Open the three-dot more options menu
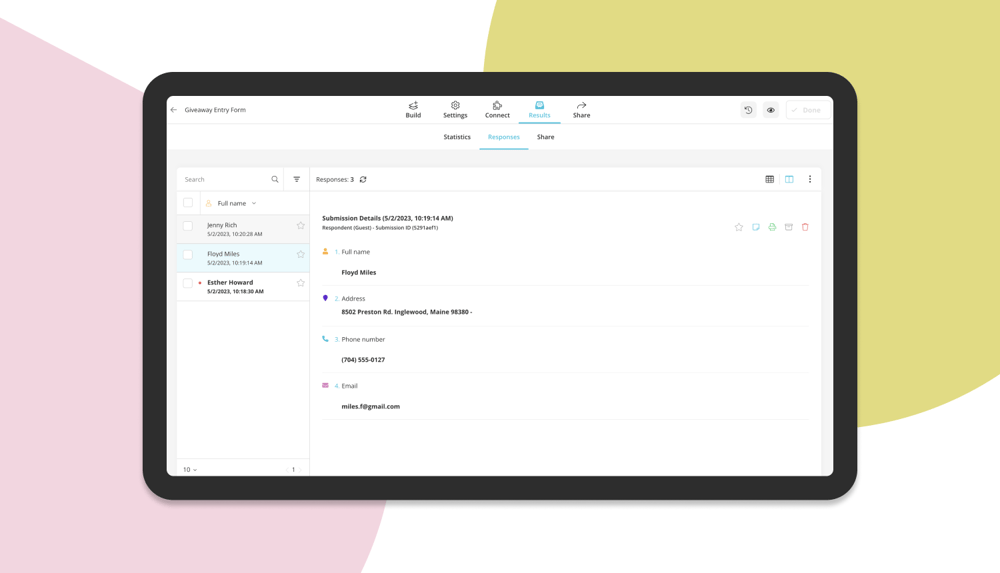 pyautogui.click(x=810, y=180)
